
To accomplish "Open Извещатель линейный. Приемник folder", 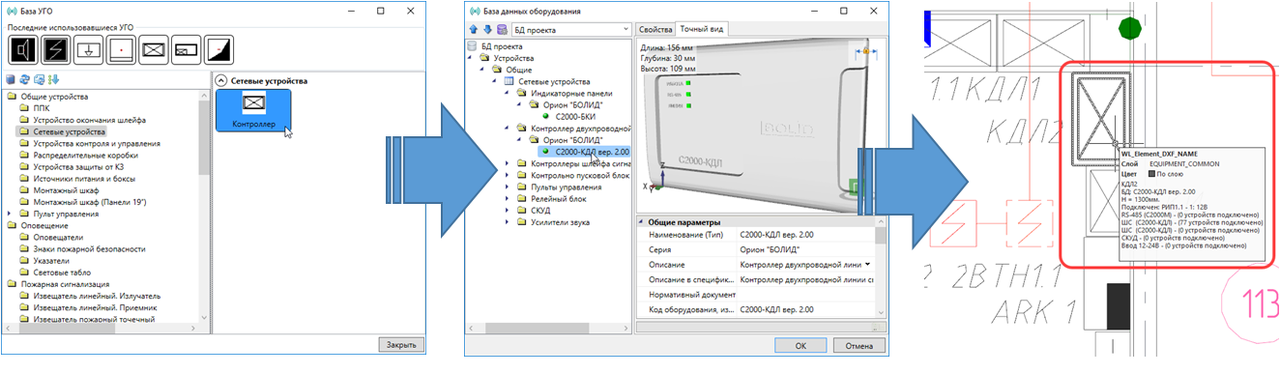I will (87, 308).
